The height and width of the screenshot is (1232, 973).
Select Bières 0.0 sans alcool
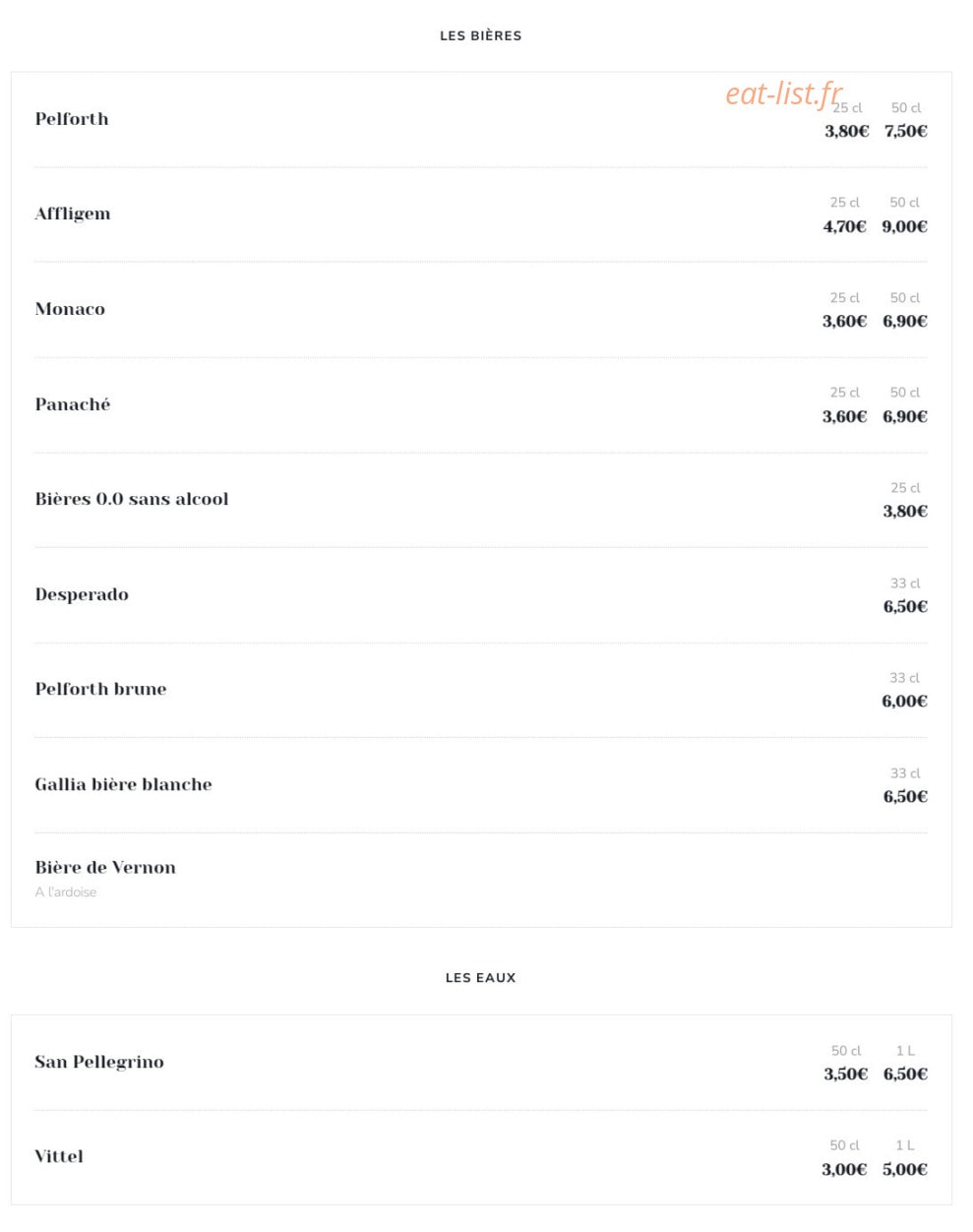tap(132, 499)
